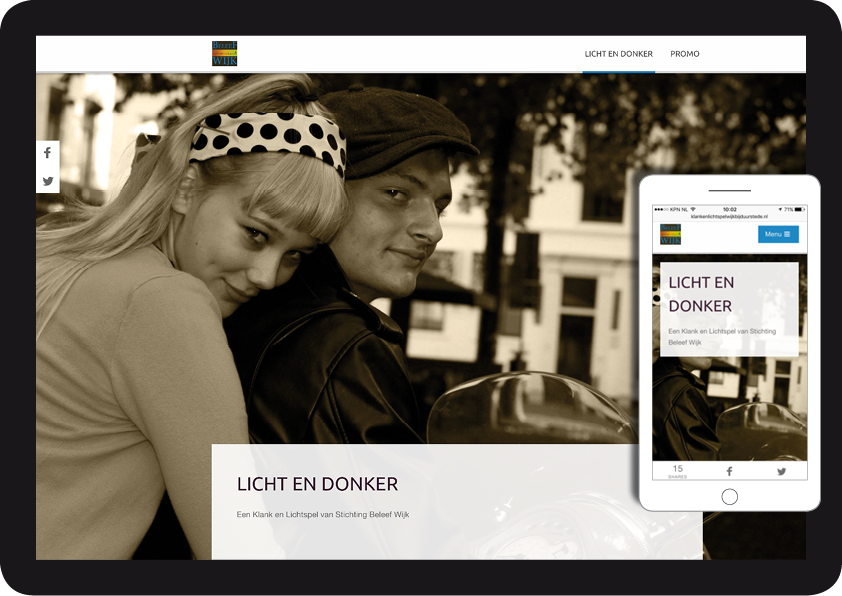842x596 pixels.
Task: Click the desktop LICHT EN DONKER heading
Action: (x=317, y=485)
